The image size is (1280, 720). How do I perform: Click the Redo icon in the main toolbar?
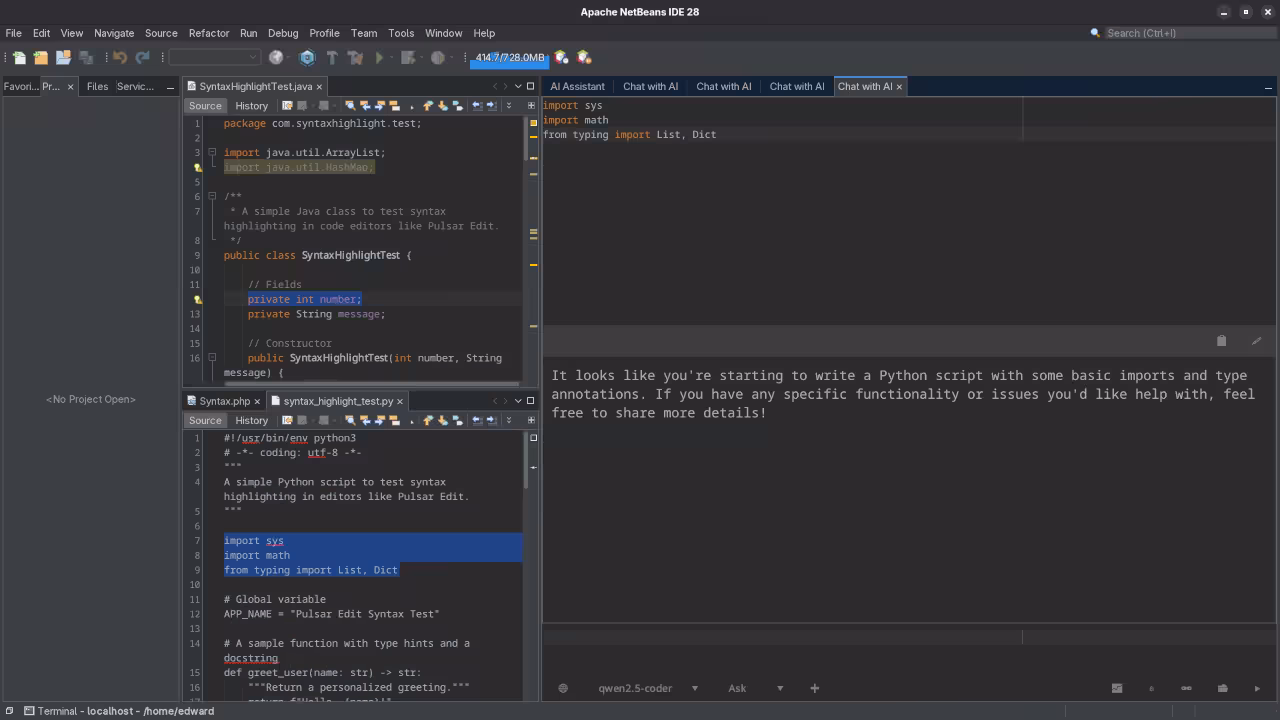coord(143,57)
